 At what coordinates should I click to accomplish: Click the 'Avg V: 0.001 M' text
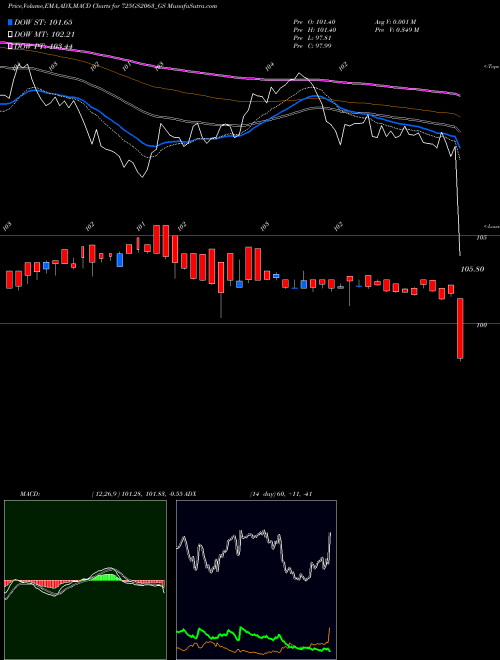point(395,21)
